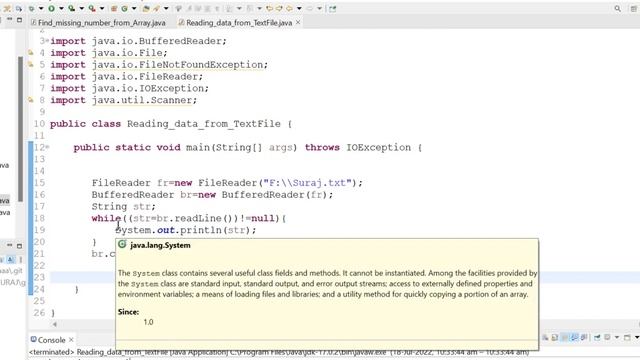This screenshot has height=360, width=640.
Task: Click println(str) on line 19
Action: (x=215, y=230)
